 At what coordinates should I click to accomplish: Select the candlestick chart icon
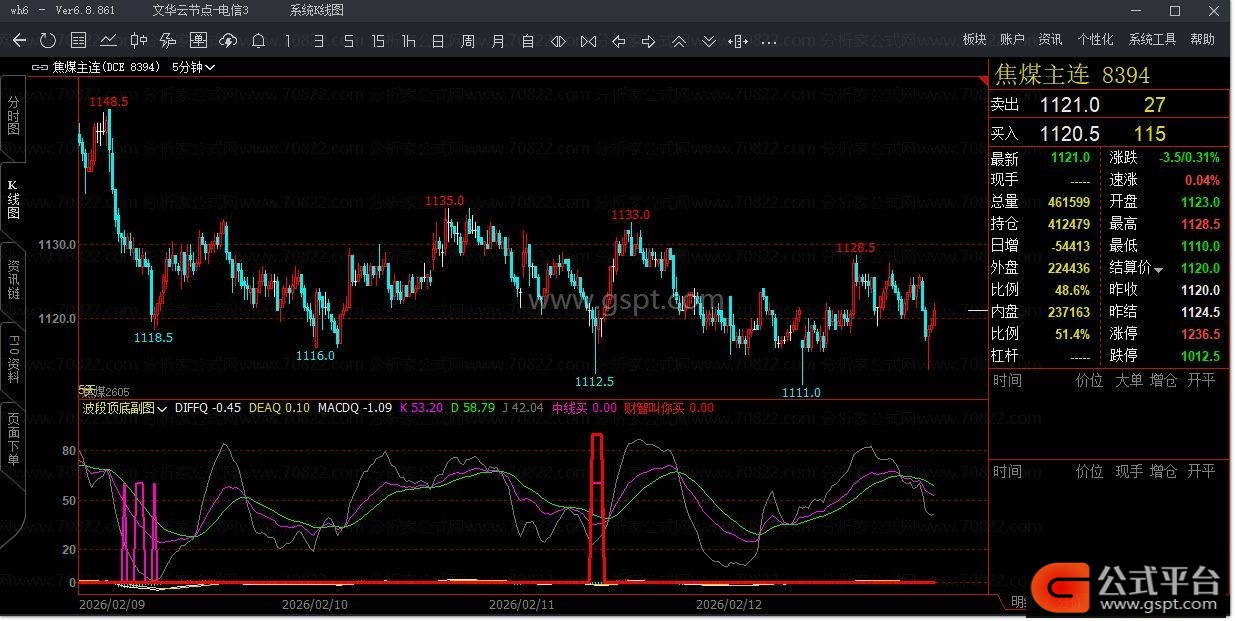pos(138,41)
